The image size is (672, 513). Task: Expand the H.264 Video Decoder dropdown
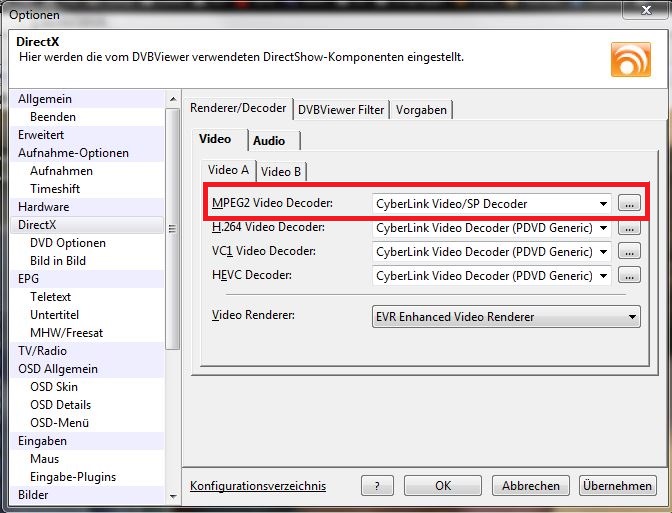[602, 228]
